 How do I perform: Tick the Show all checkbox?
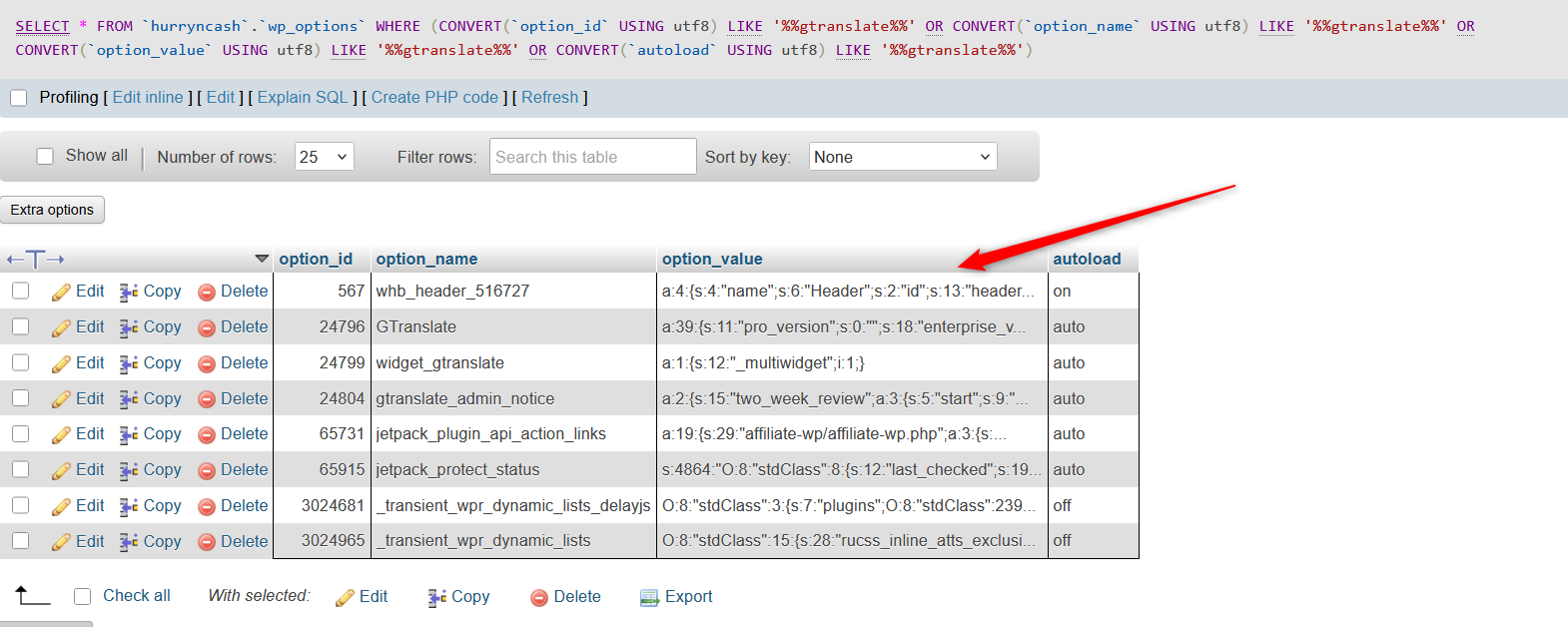[x=45, y=156]
